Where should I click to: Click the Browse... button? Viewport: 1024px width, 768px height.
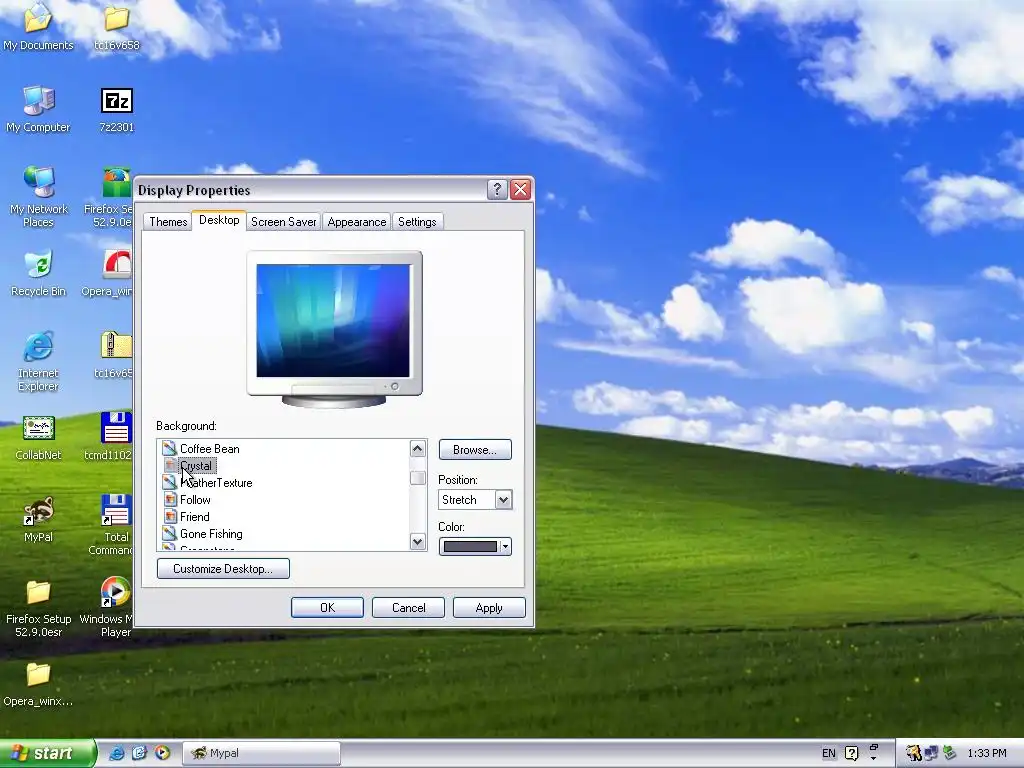pyautogui.click(x=475, y=449)
